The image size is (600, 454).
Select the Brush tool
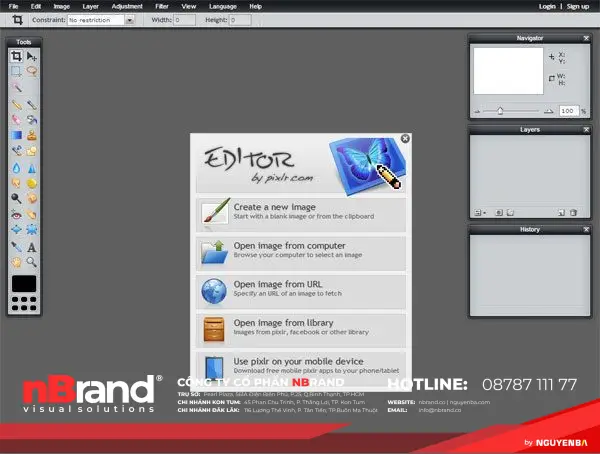(32, 105)
